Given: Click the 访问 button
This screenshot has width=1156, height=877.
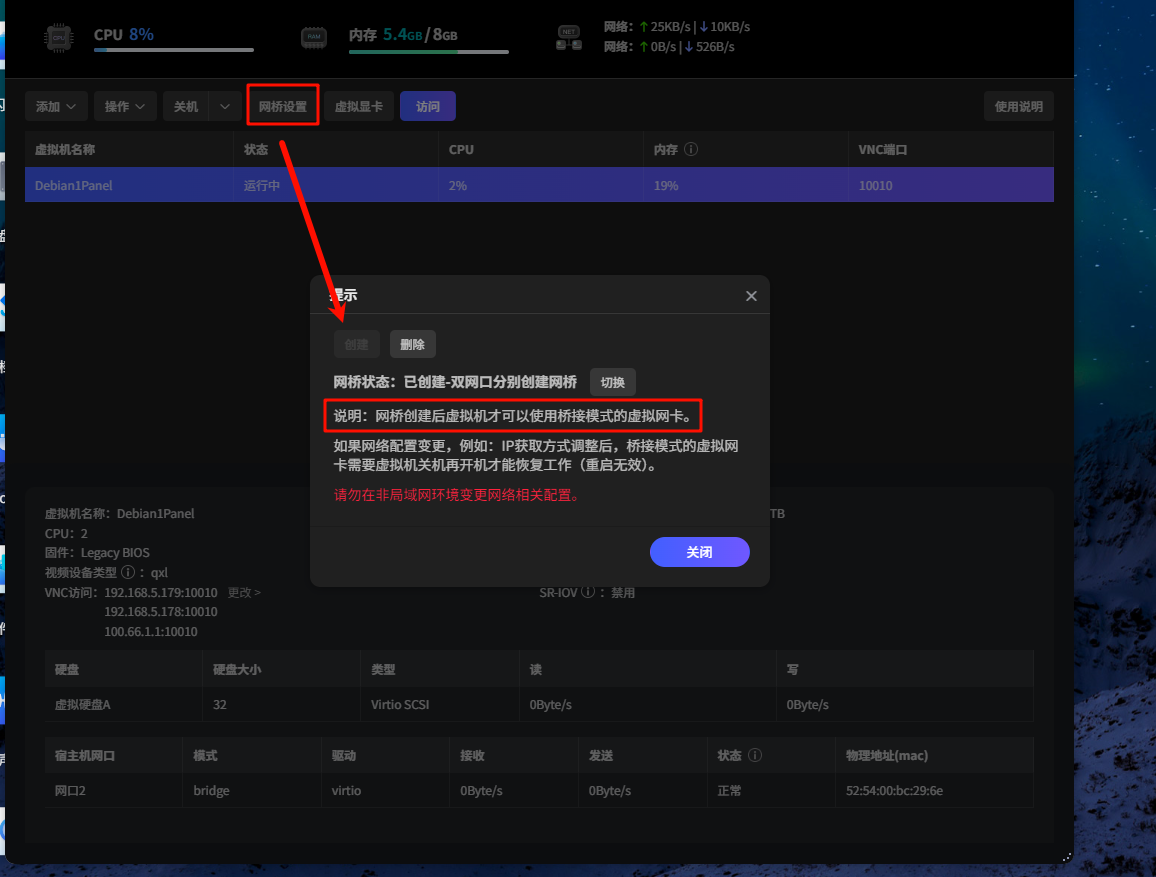Looking at the screenshot, I should (428, 107).
